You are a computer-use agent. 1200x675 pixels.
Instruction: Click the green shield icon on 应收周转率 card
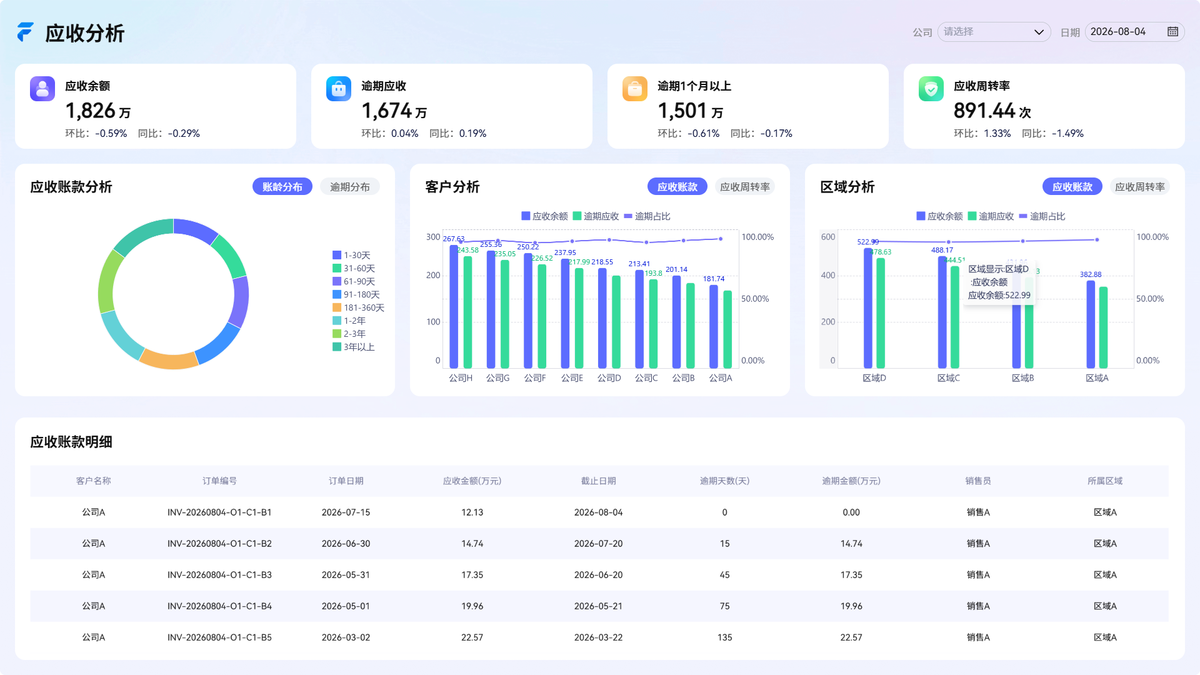(x=931, y=88)
